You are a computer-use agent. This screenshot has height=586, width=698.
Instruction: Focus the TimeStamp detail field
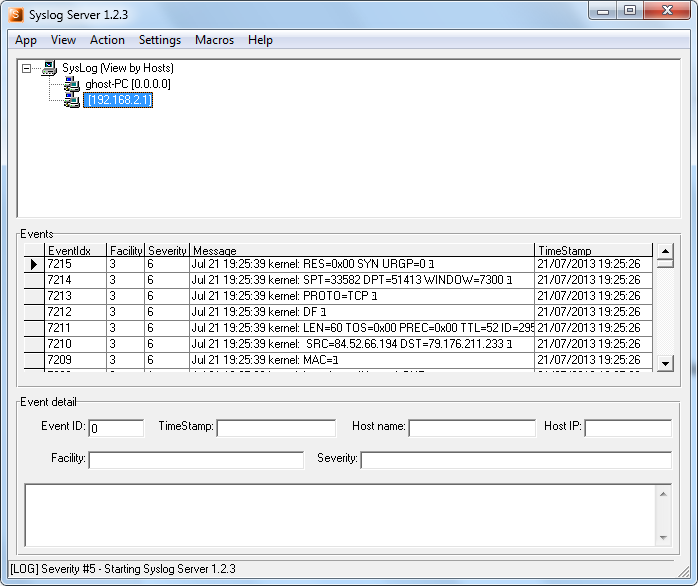pos(276,428)
